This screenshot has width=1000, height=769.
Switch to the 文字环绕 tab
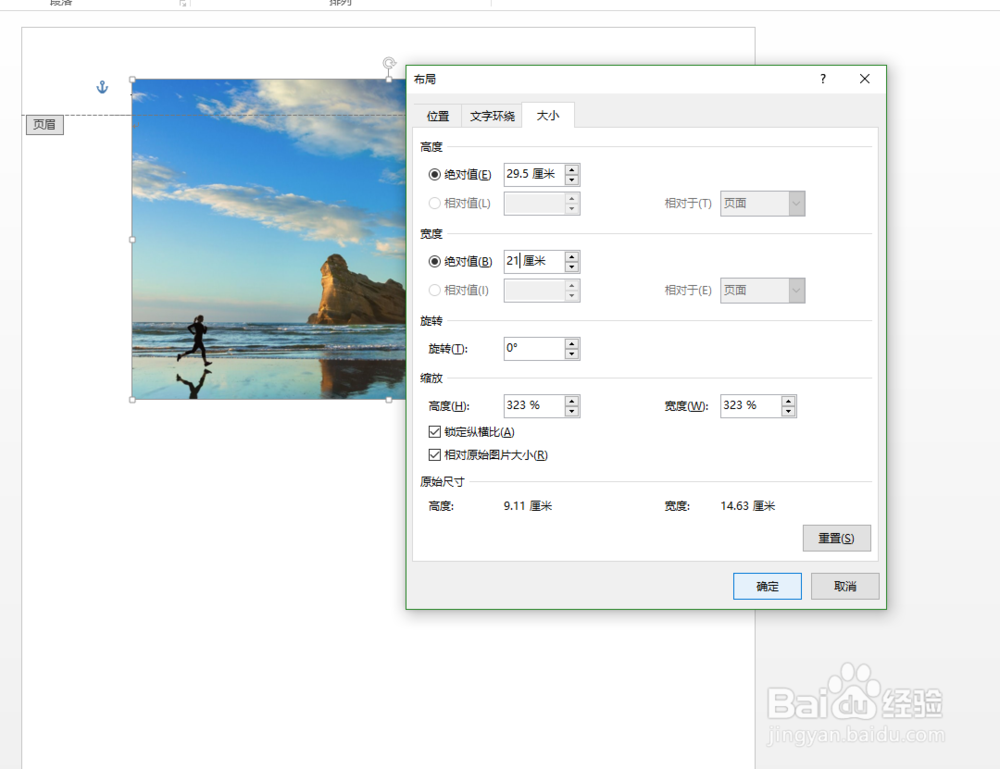[x=494, y=116]
